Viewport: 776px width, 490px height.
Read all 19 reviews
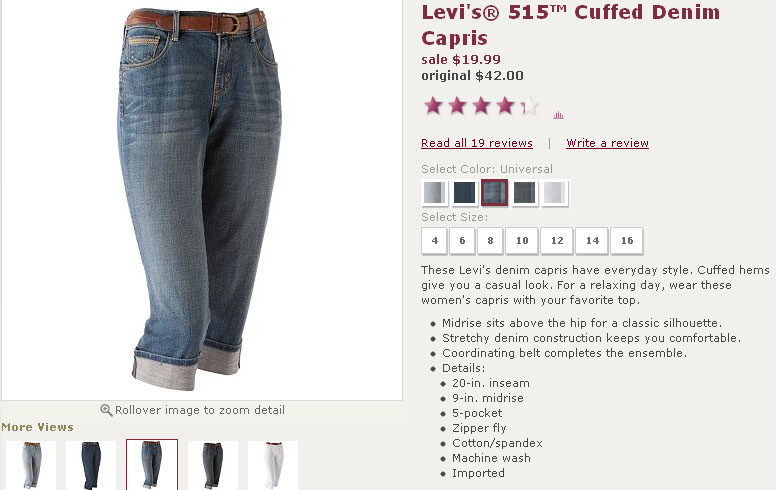477,143
